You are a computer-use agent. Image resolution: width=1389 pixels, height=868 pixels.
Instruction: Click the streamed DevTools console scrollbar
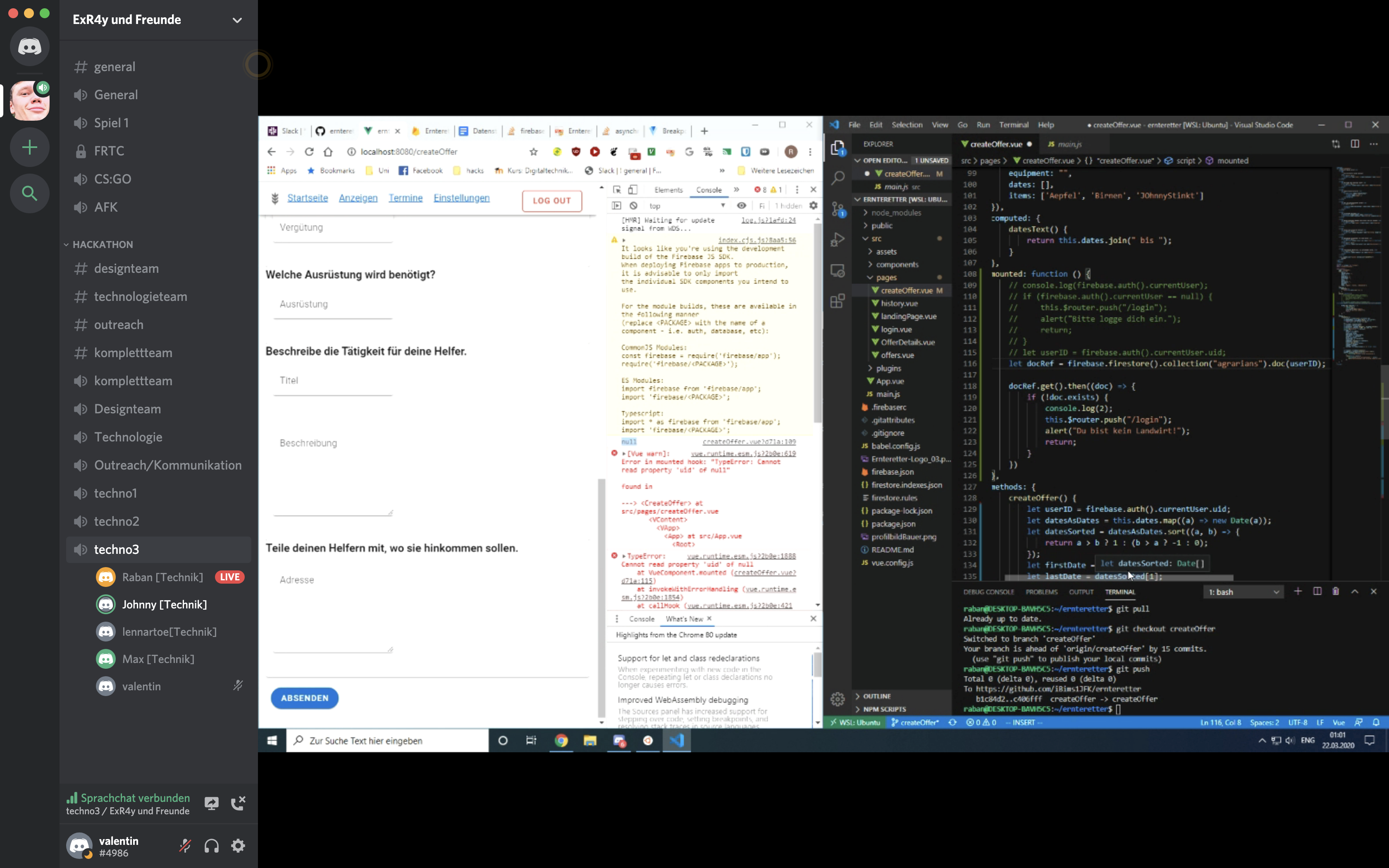[x=817, y=322]
